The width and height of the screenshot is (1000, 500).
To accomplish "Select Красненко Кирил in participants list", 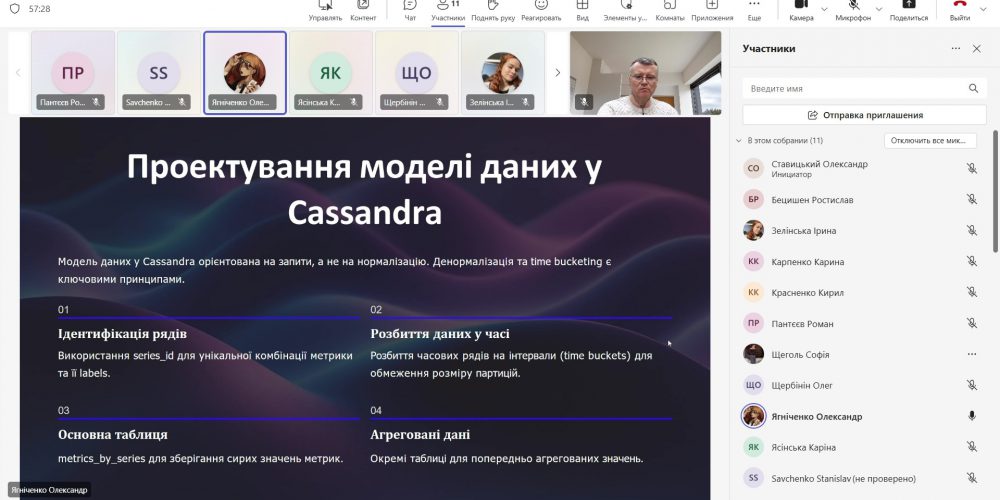I will [x=860, y=292].
